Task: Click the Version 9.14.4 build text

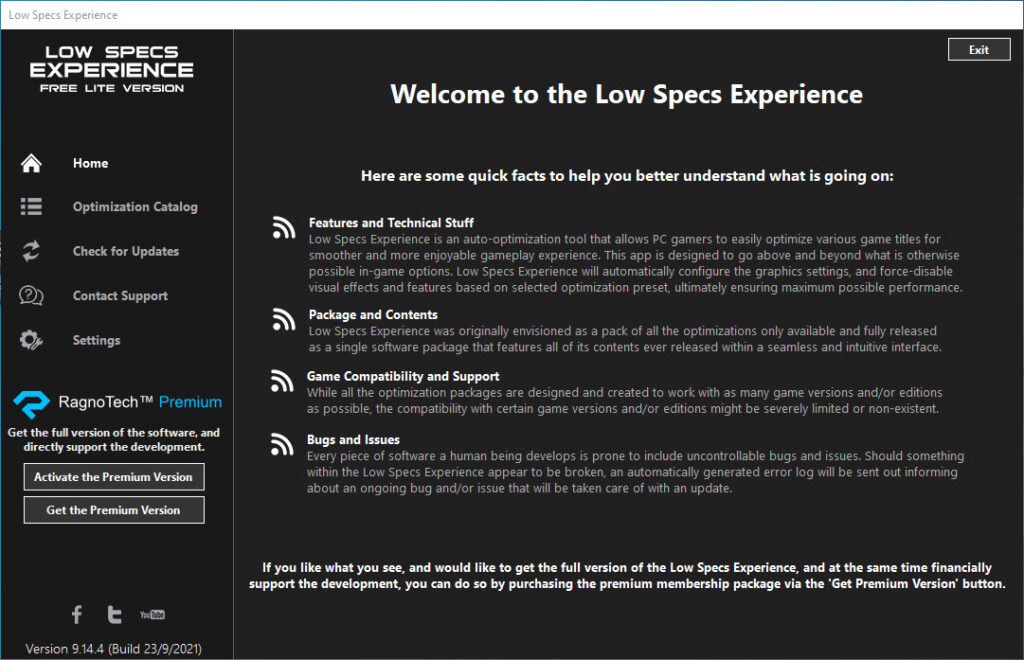Action: click(x=114, y=649)
